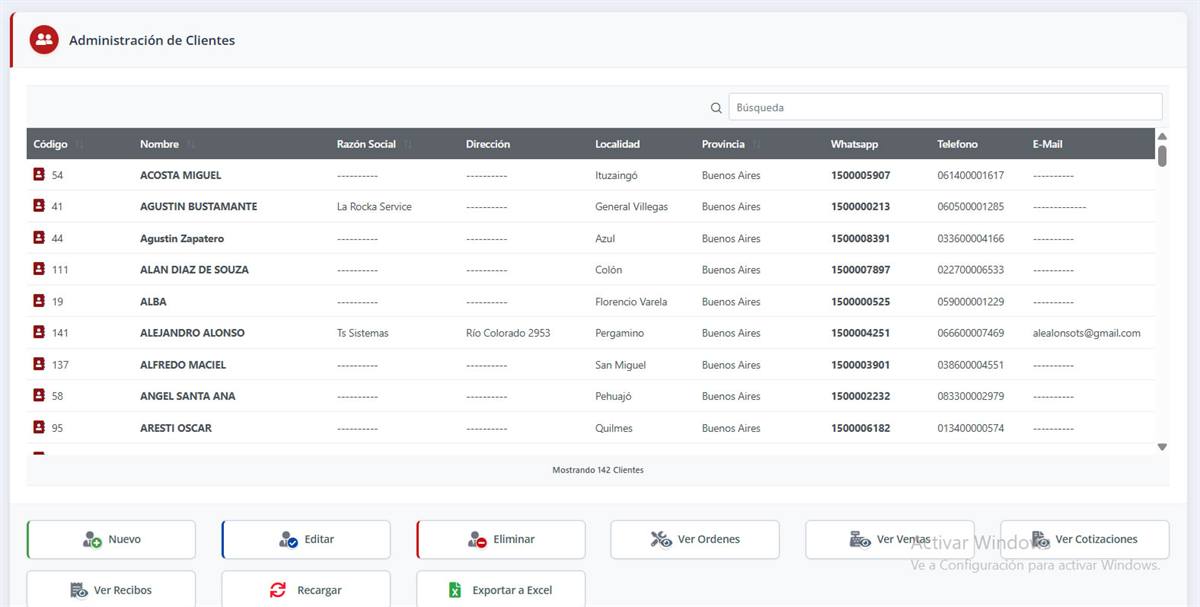This screenshot has width=1200, height=607.
Task: Click the user-check icon on Editar button
Action: (x=288, y=540)
